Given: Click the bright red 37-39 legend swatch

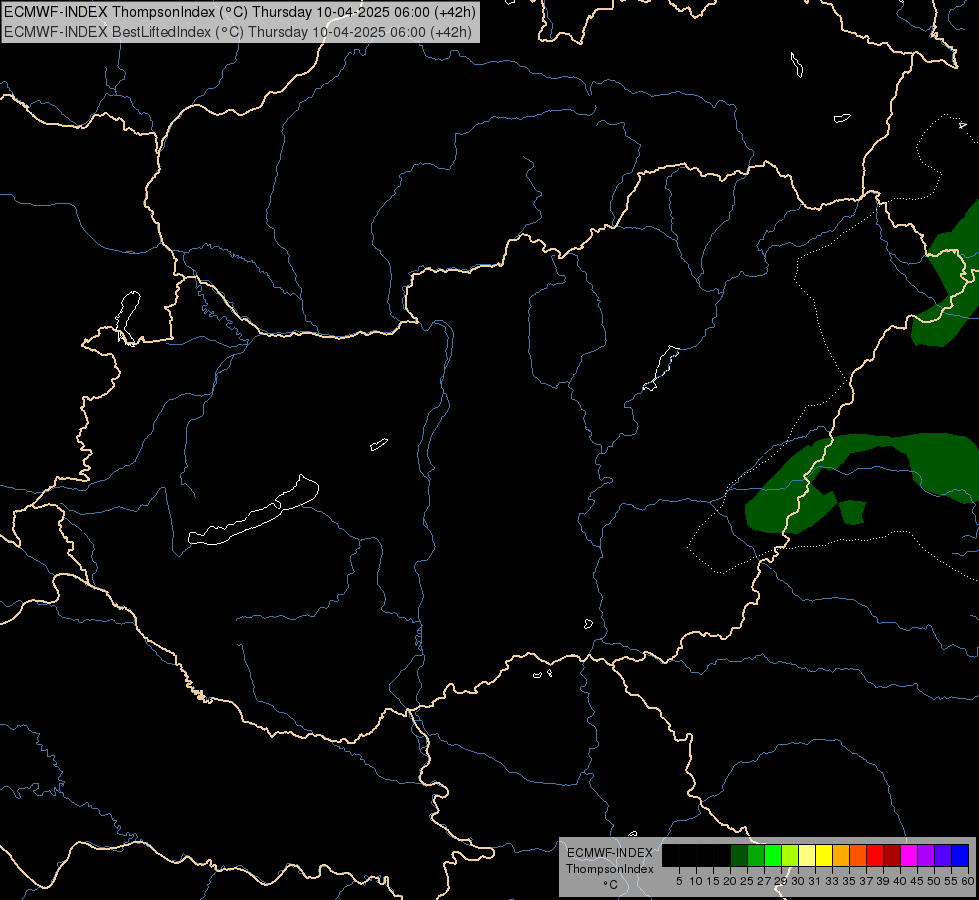Looking at the screenshot, I should pos(875,855).
